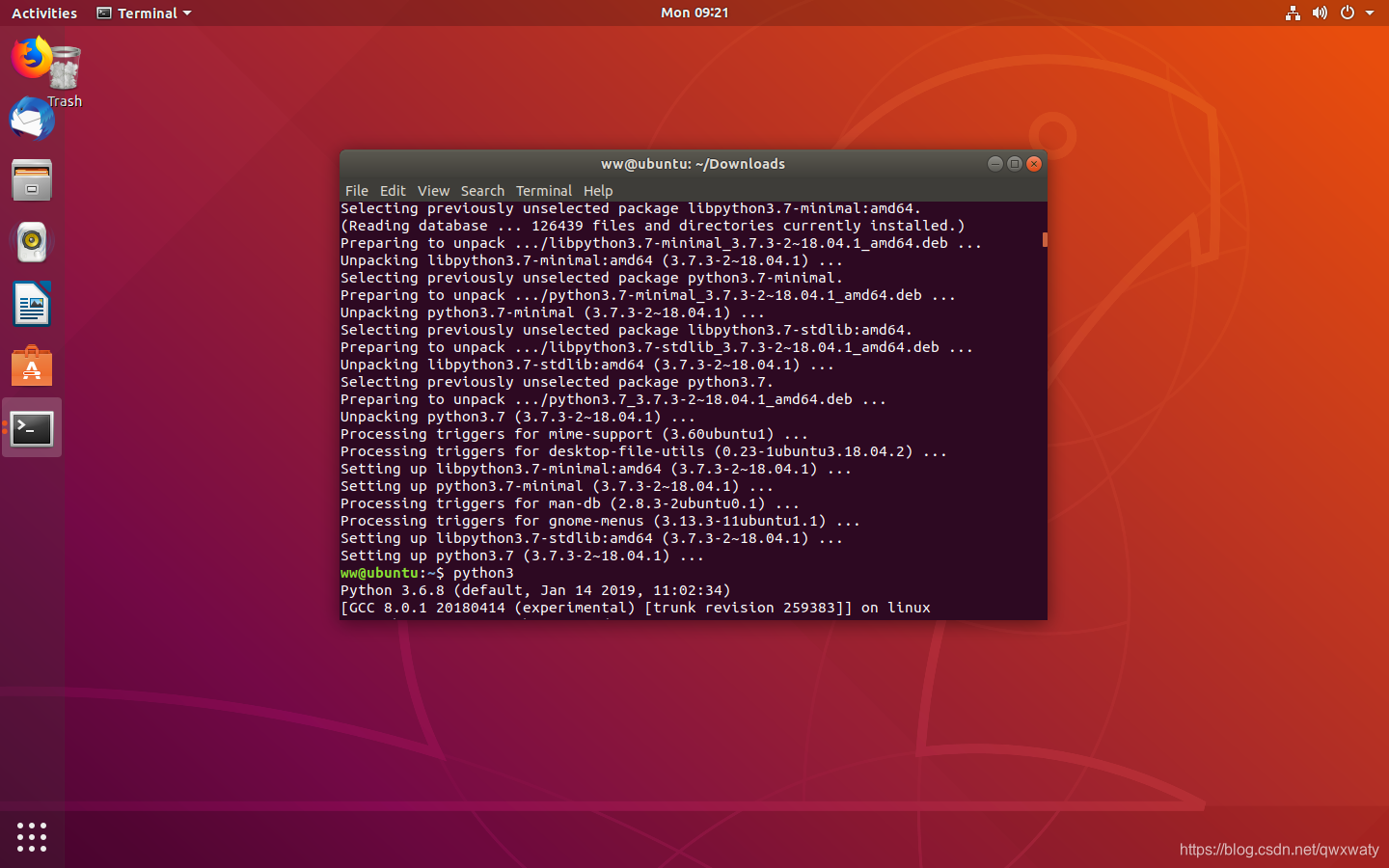Click the 'Processing triggers for gnome-menus' line
Image resolution: width=1389 pixels, height=868 pixels.
click(x=600, y=521)
